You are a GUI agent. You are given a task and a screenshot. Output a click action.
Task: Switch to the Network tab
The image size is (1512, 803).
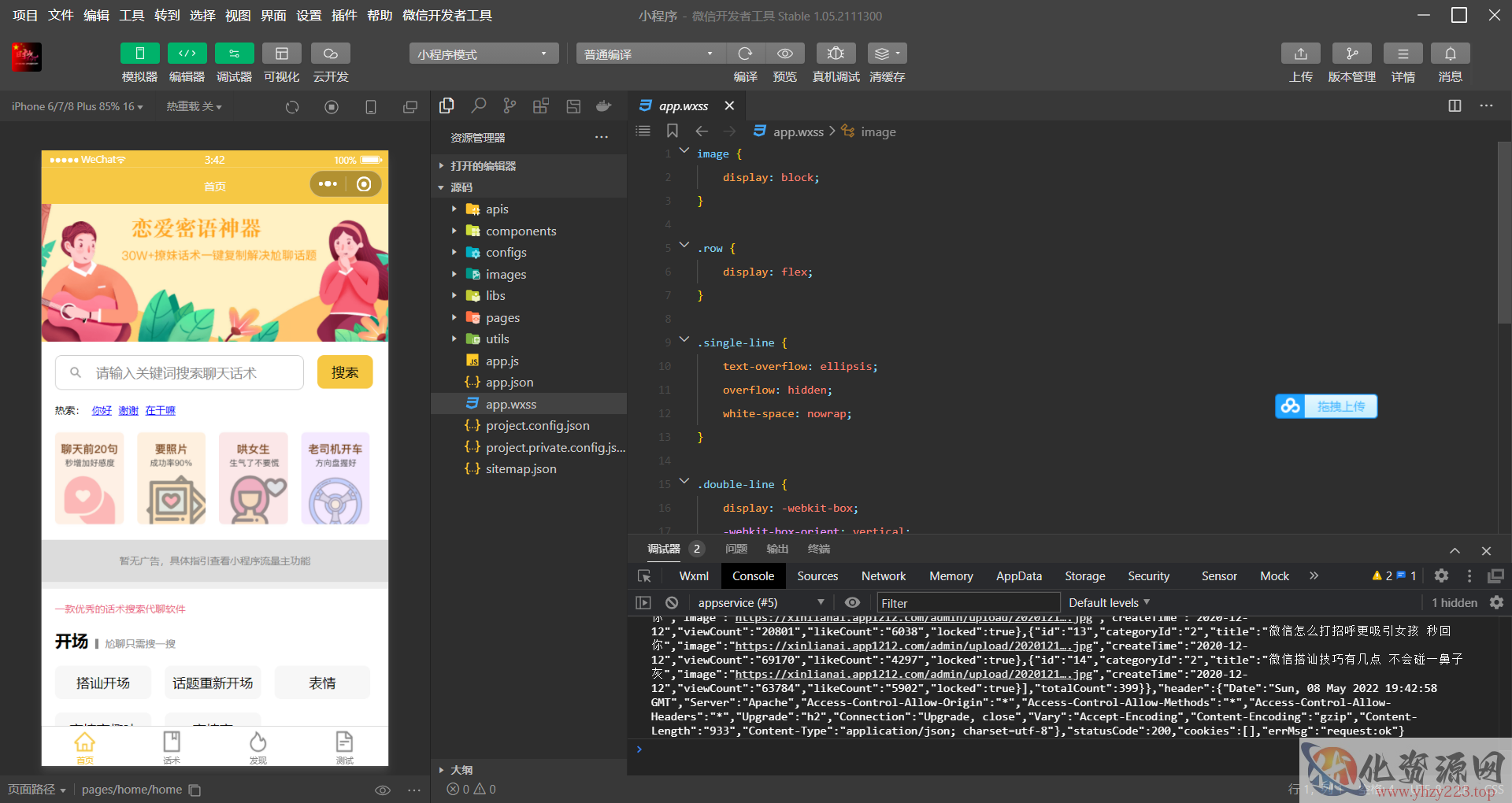(884, 576)
